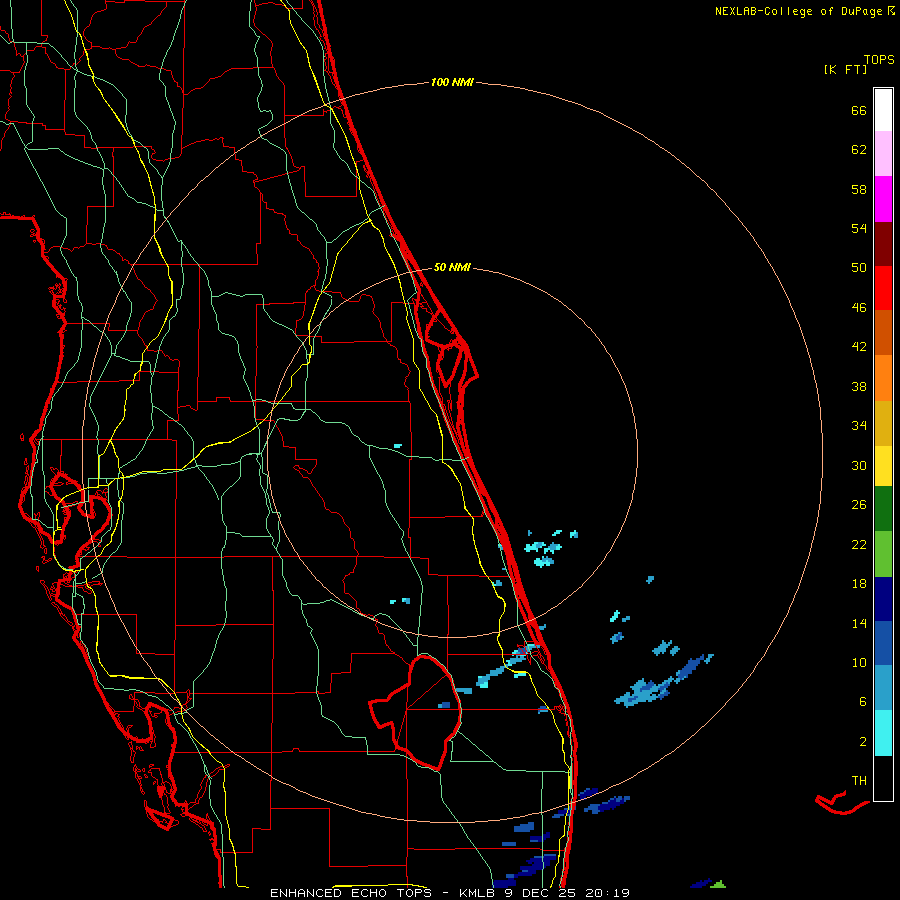Pick the dark green legend swatch

(883, 509)
